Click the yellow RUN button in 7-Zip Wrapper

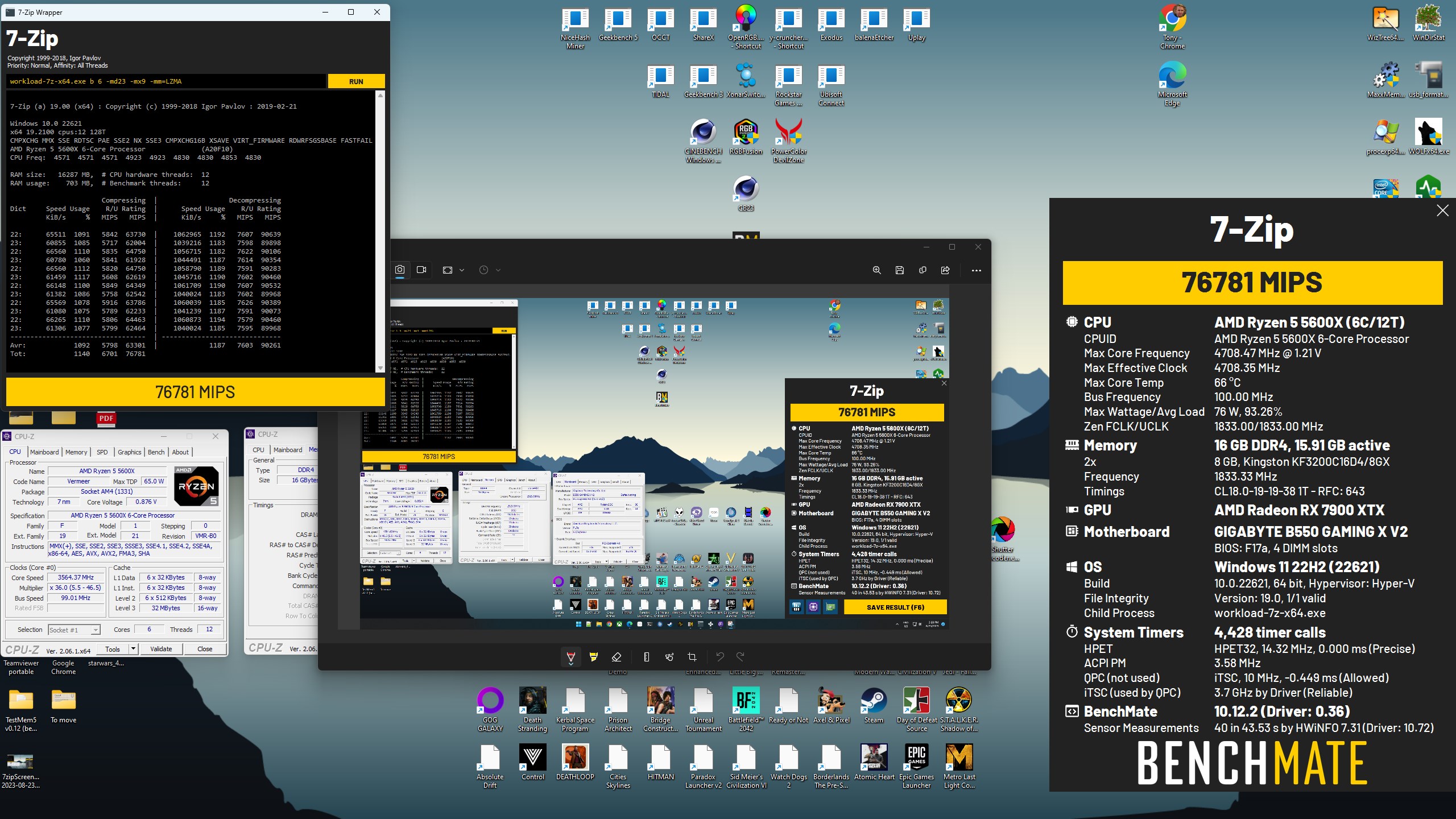coord(356,81)
